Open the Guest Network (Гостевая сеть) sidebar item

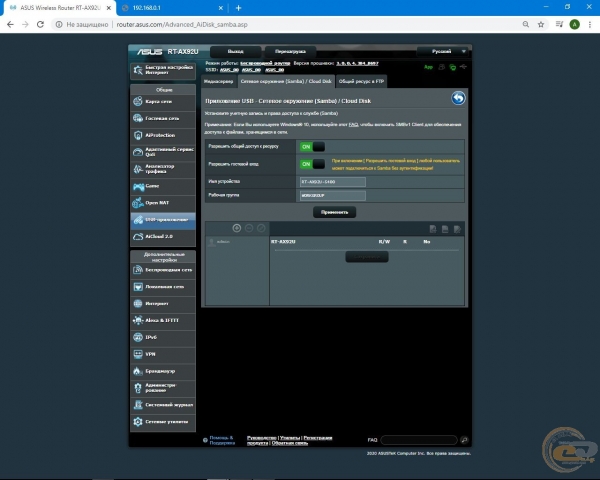[163, 119]
